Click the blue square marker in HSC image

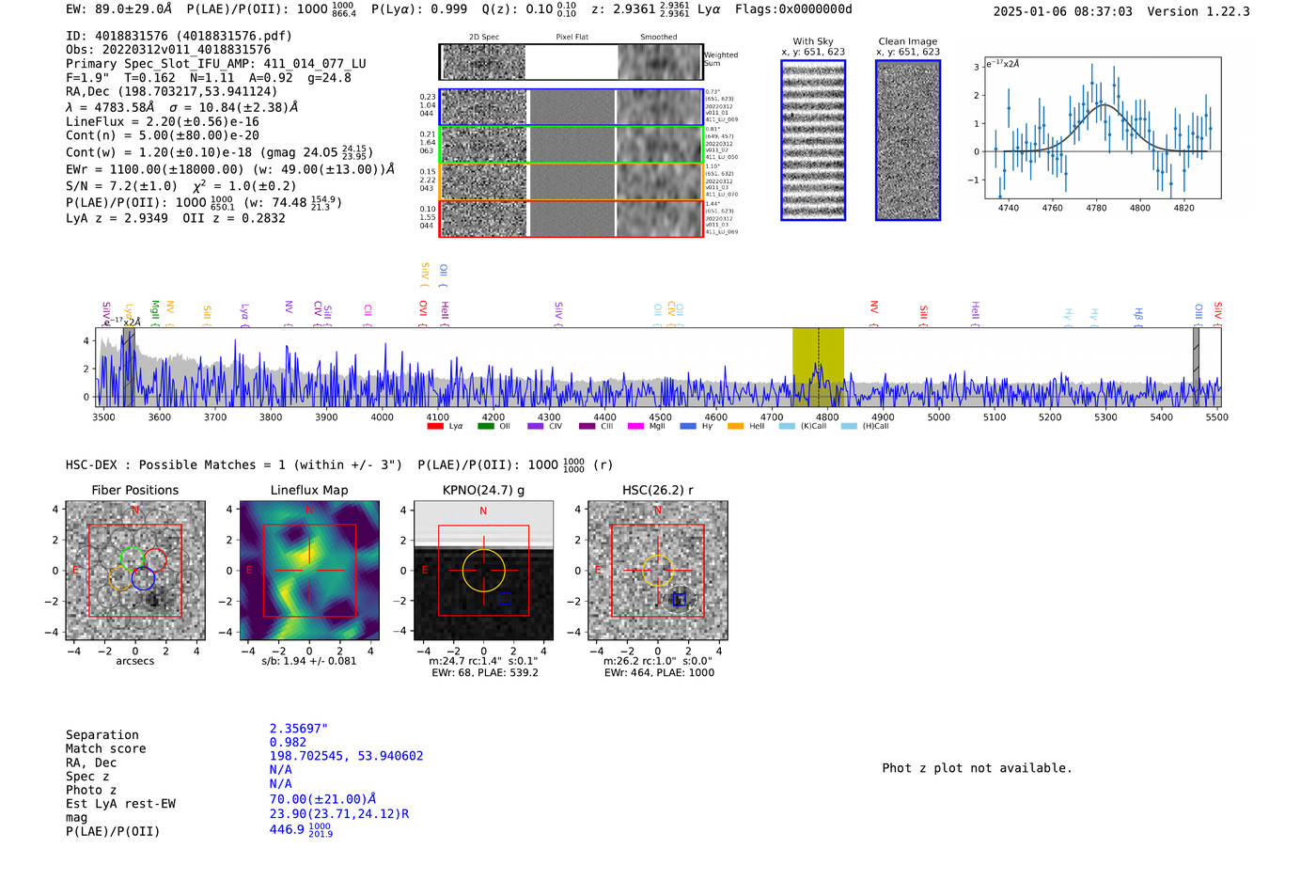click(679, 599)
